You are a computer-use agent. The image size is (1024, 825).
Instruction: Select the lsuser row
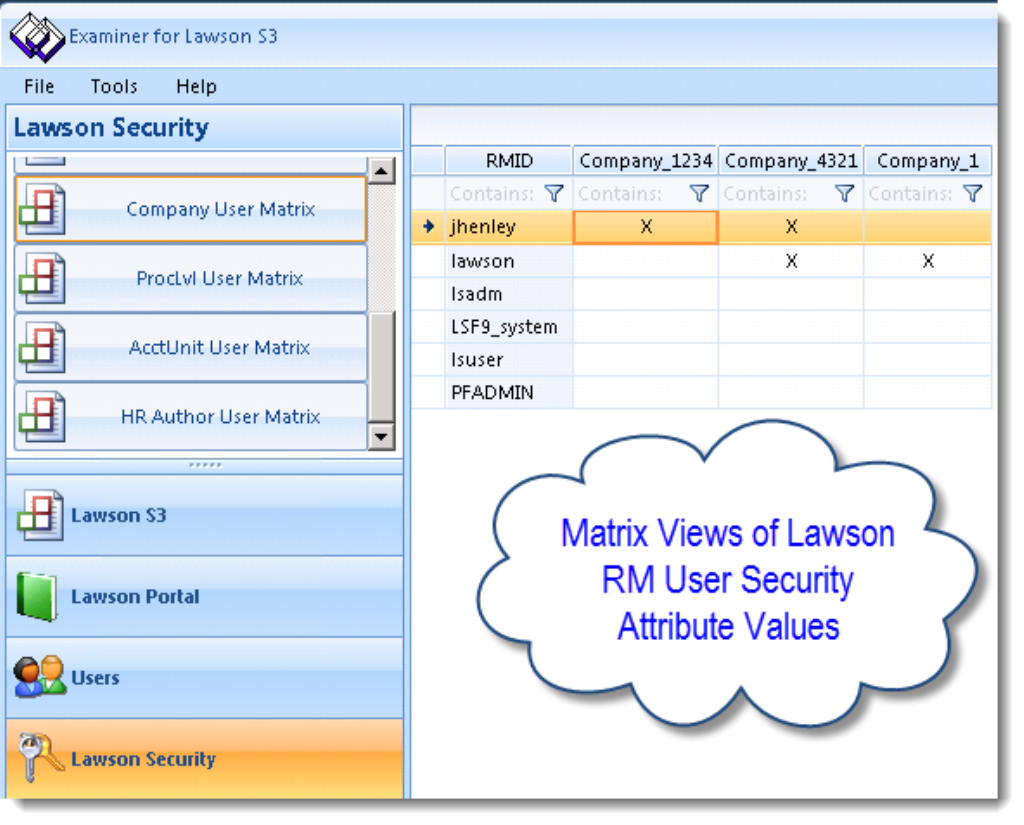click(701, 359)
